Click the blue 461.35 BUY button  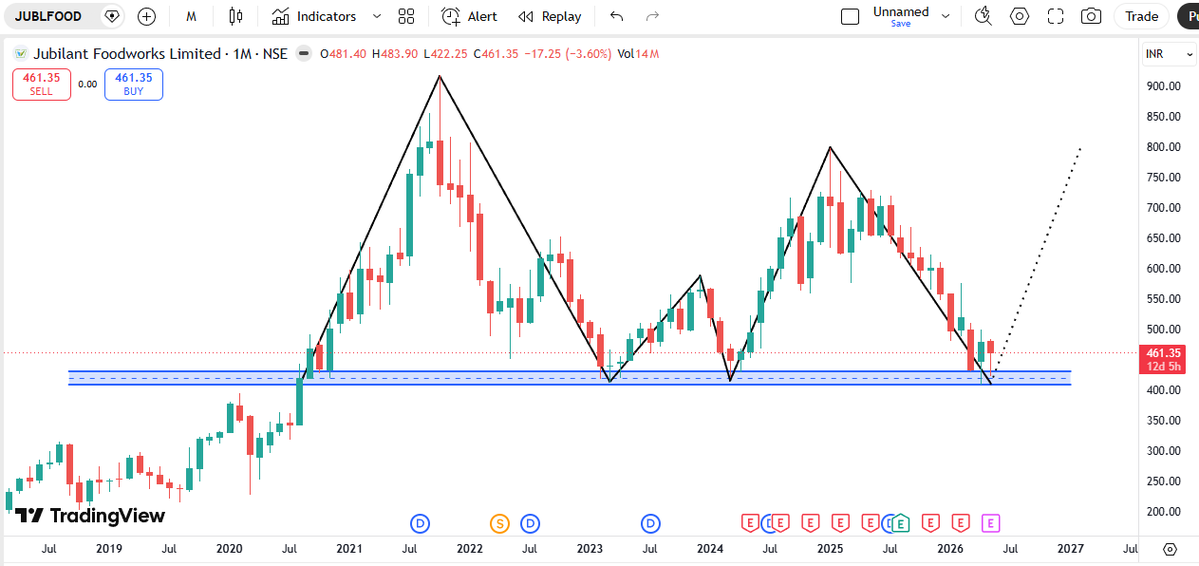click(x=134, y=84)
